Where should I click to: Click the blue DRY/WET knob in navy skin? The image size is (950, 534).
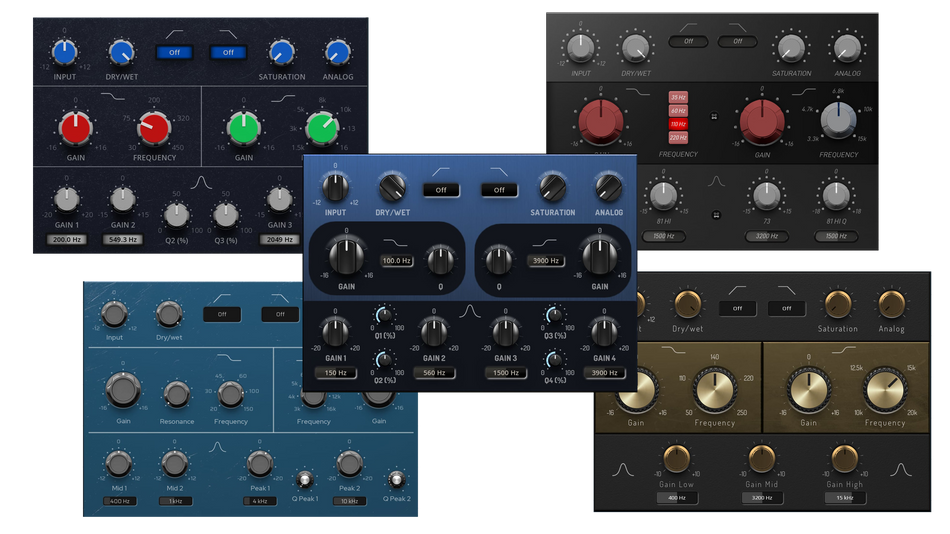121,53
